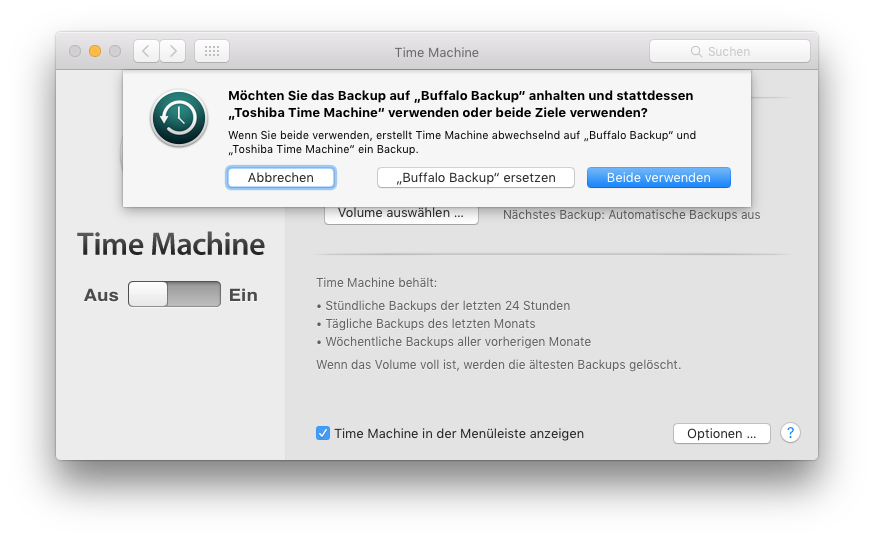874x540 pixels.
Task: Click "Wenn das Volume voll ist" sentence
Action: [499, 364]
